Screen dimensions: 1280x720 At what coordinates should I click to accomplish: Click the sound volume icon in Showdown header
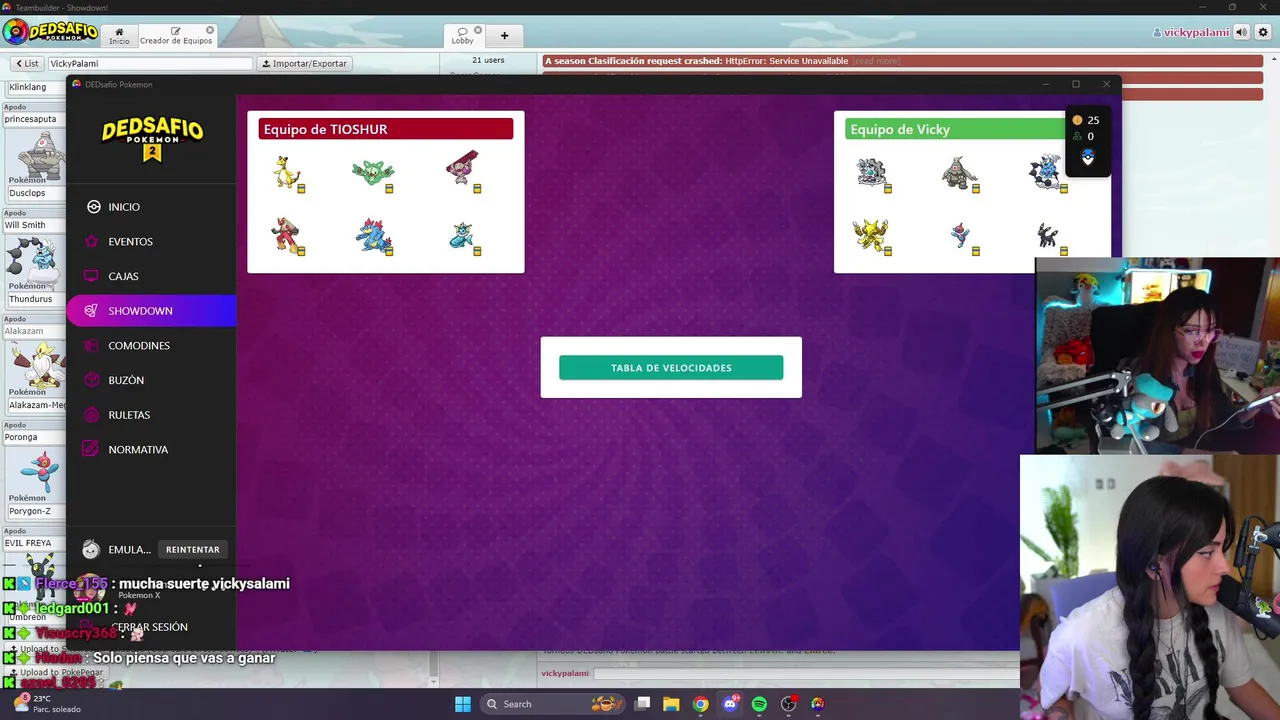coord(1241,32)
